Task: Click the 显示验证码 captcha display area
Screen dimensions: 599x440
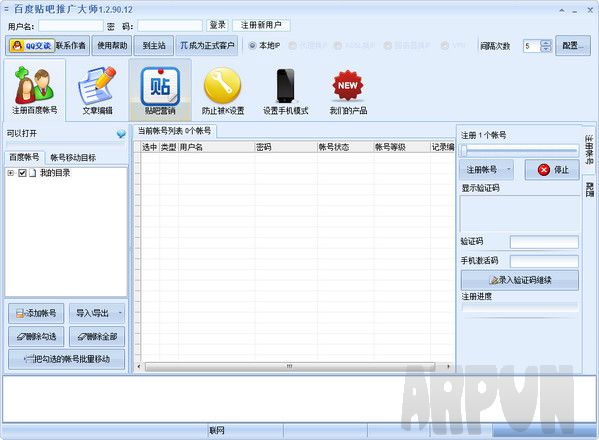Action: 520,213
